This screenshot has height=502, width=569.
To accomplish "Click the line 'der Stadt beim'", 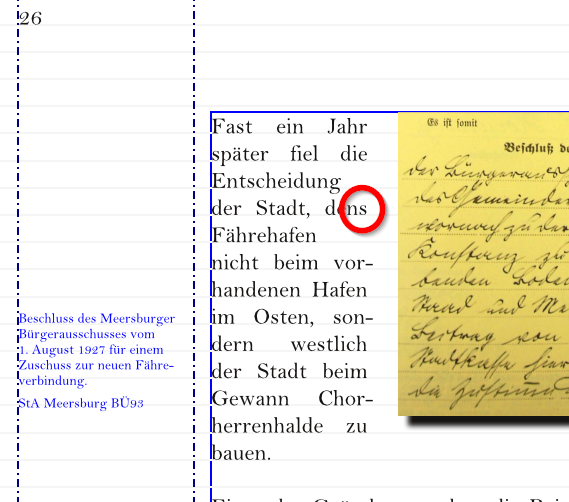I will (290, 372).
